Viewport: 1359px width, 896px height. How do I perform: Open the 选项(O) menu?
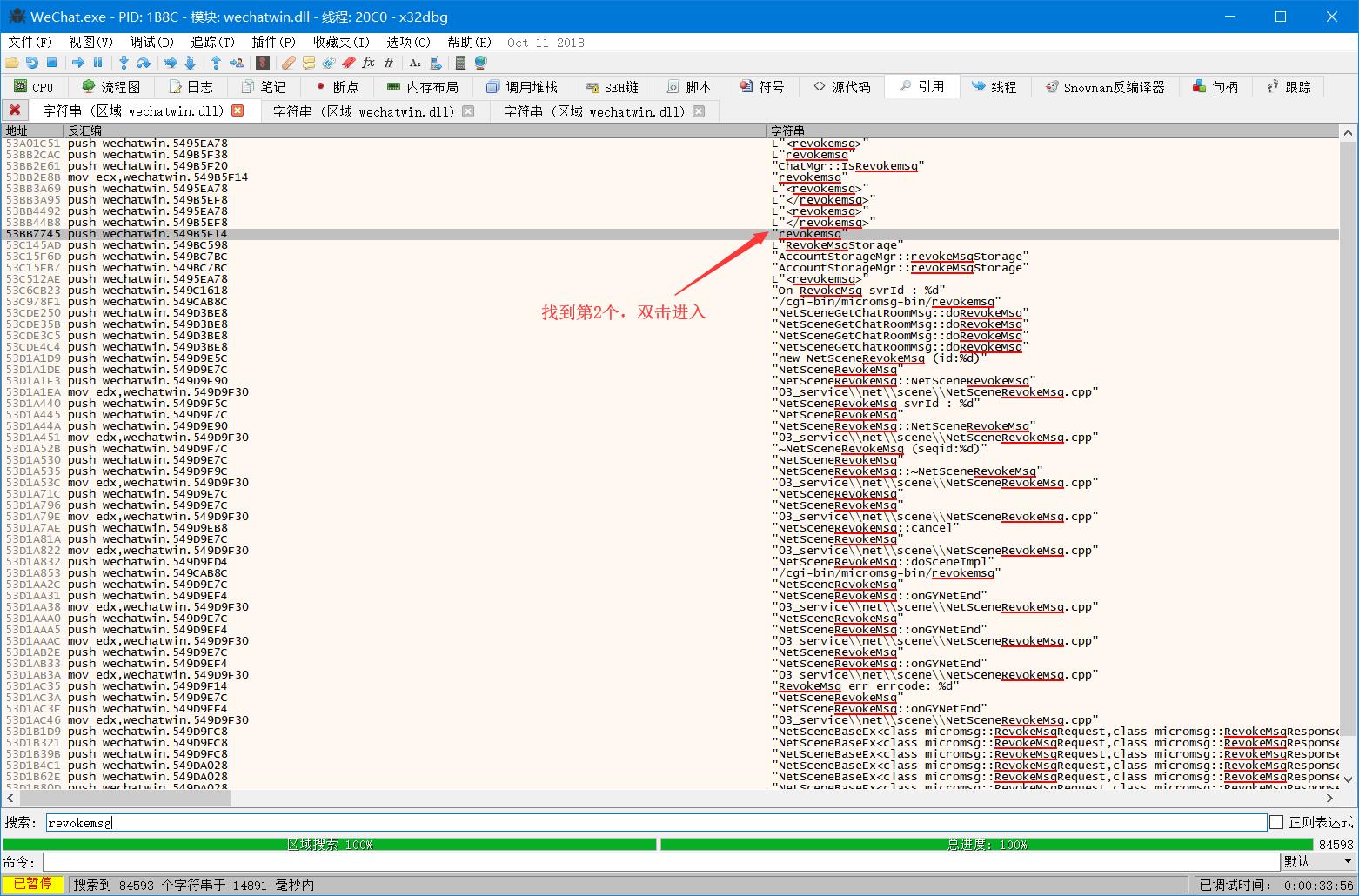408,42
